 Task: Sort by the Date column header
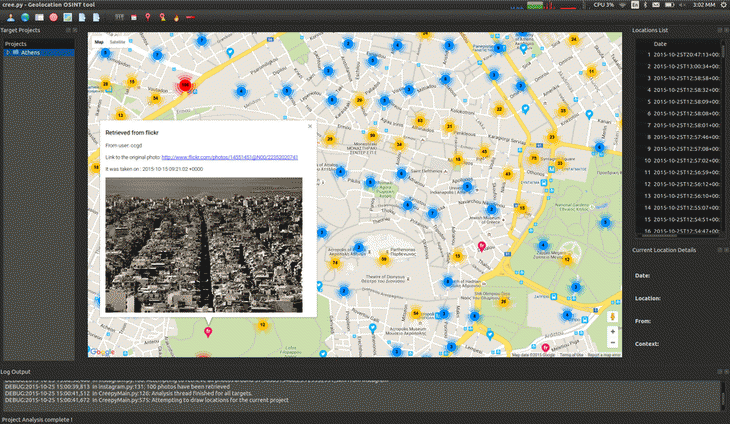660,44
